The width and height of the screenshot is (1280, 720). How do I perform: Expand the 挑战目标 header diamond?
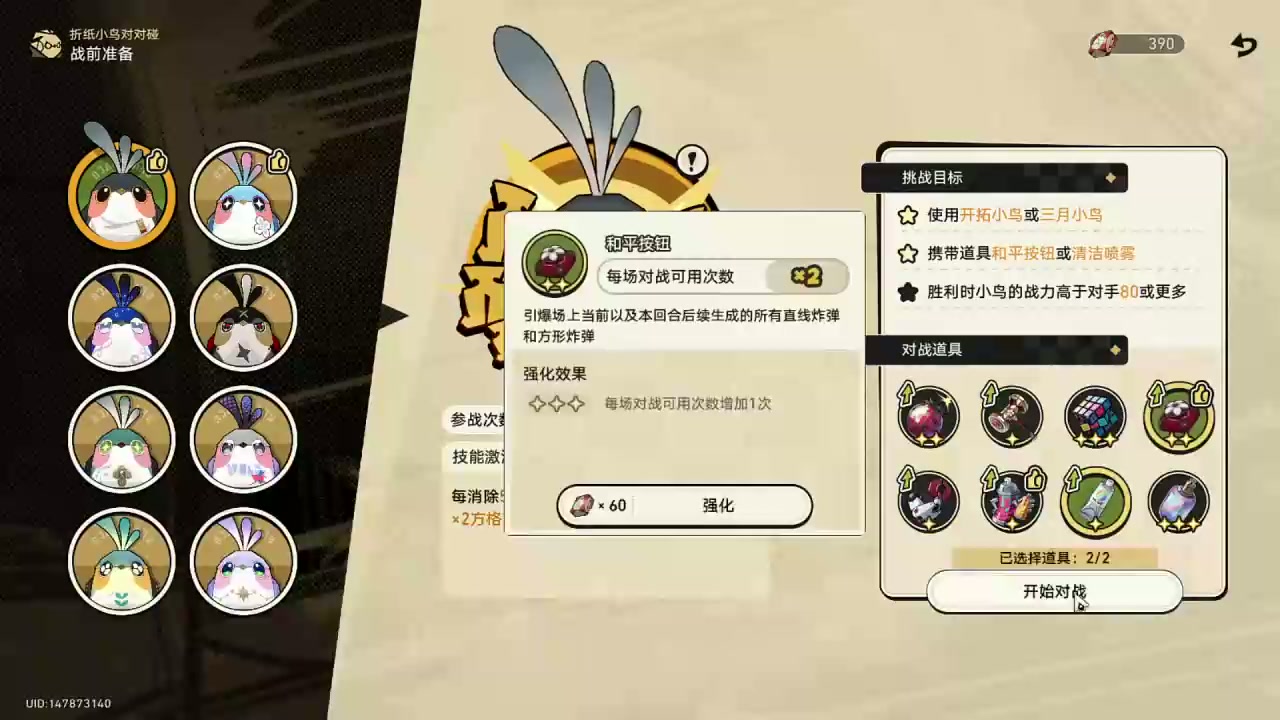pos(1111,178)
